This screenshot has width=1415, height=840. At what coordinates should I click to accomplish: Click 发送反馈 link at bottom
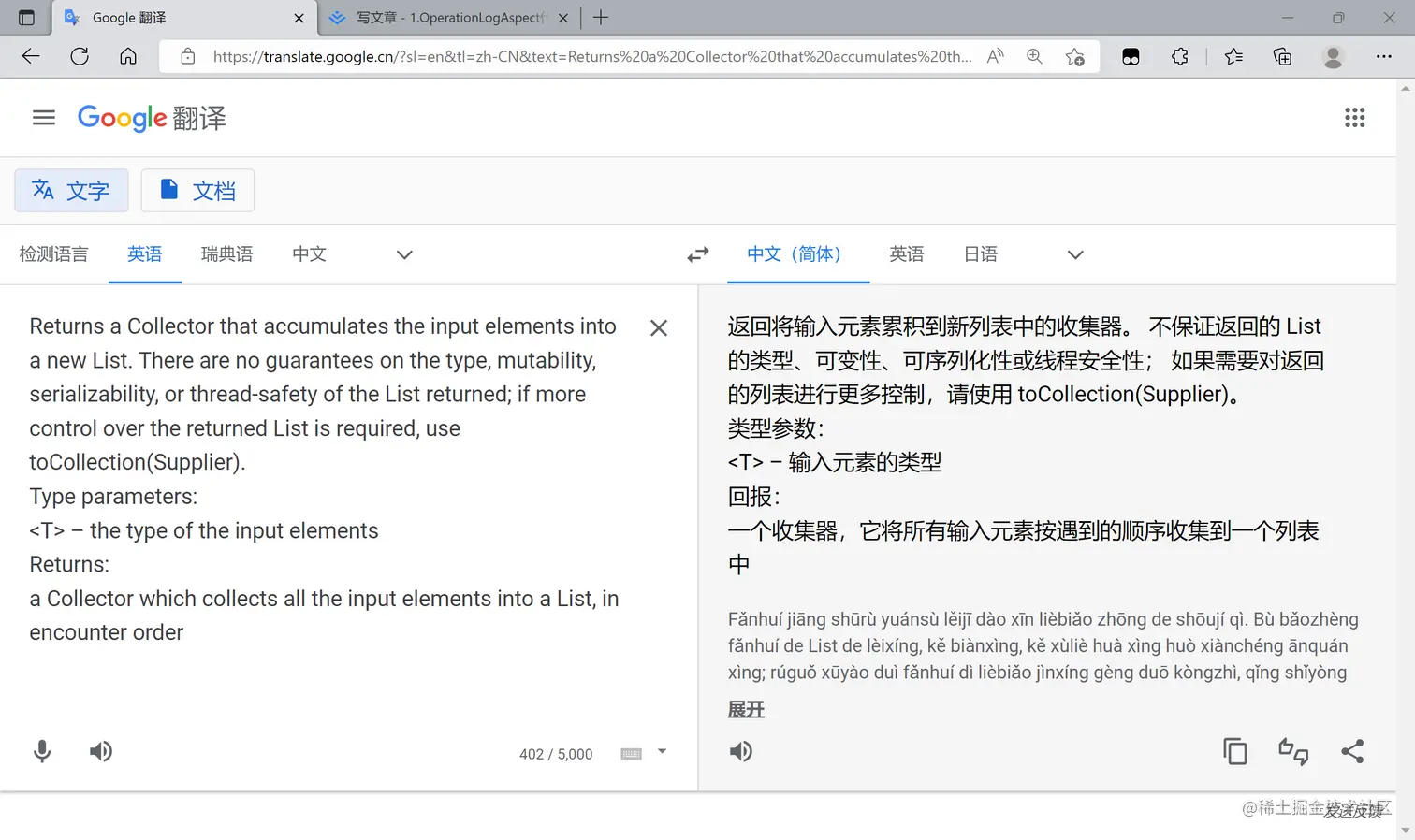pyautogui.click(x=1353, y=811)
